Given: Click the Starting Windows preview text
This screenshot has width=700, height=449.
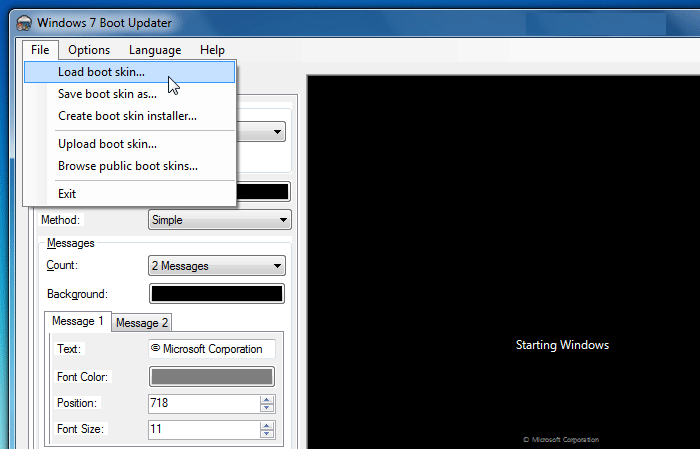Looking at the screenshot, I should 562,345.
